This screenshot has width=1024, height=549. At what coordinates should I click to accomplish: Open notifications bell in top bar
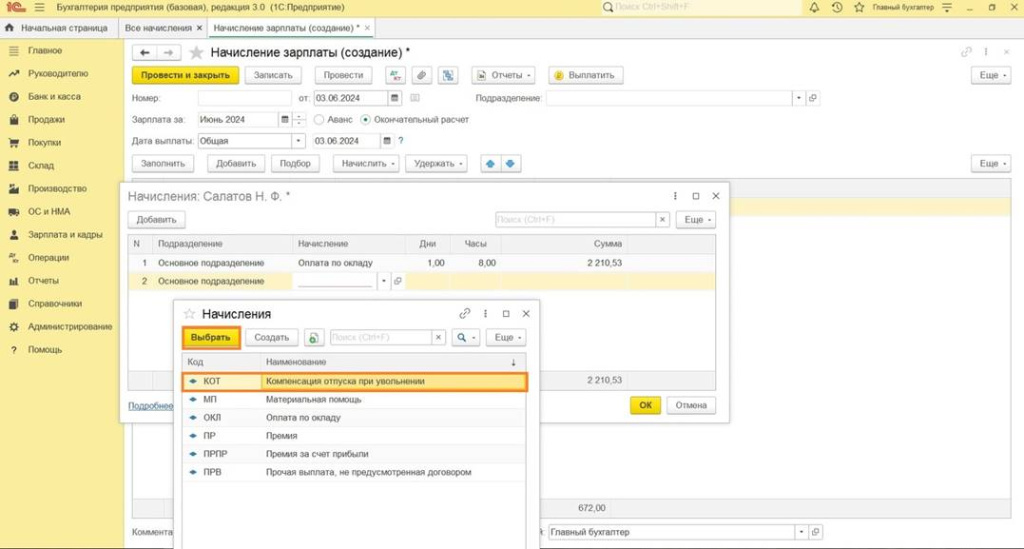(x=814, y=8)
